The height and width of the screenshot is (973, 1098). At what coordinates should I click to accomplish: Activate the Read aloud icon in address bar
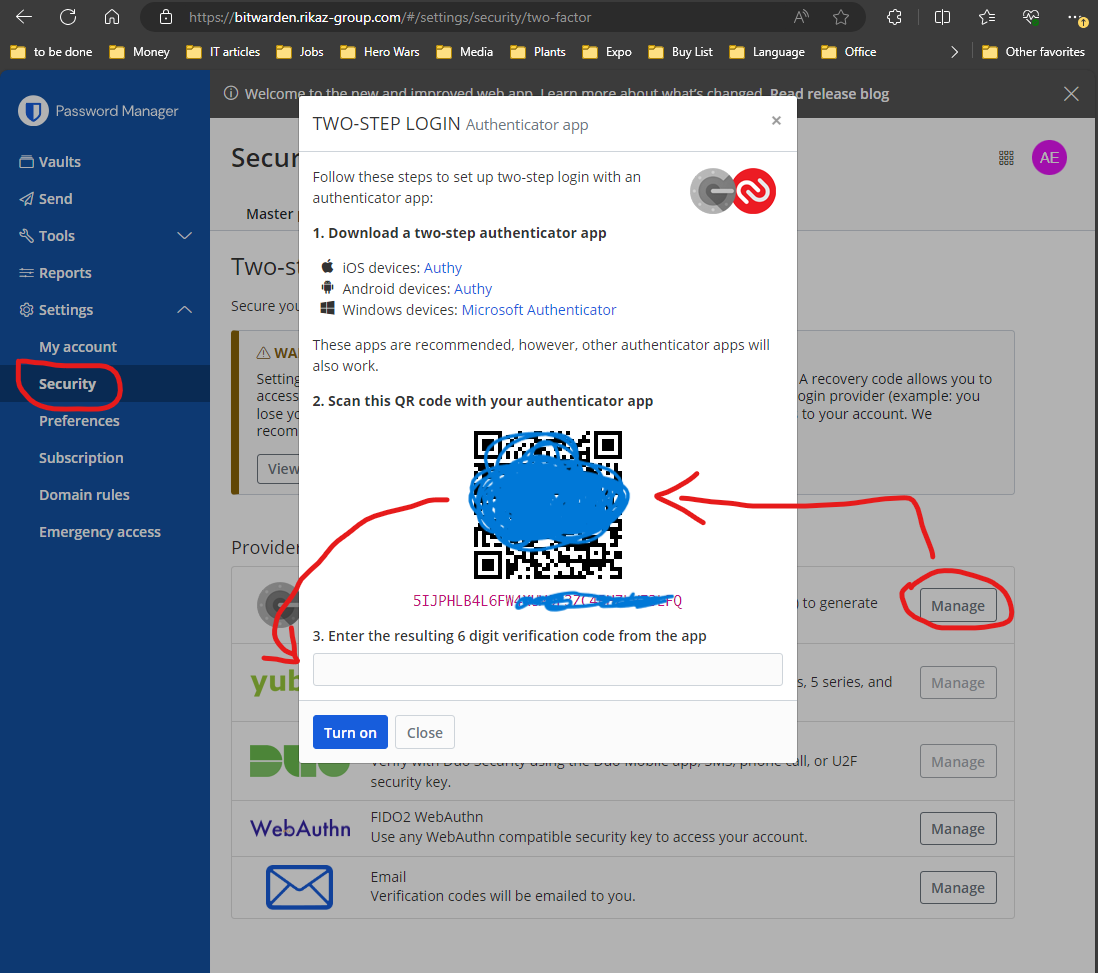pyautogui.click(x=801, y=17)
